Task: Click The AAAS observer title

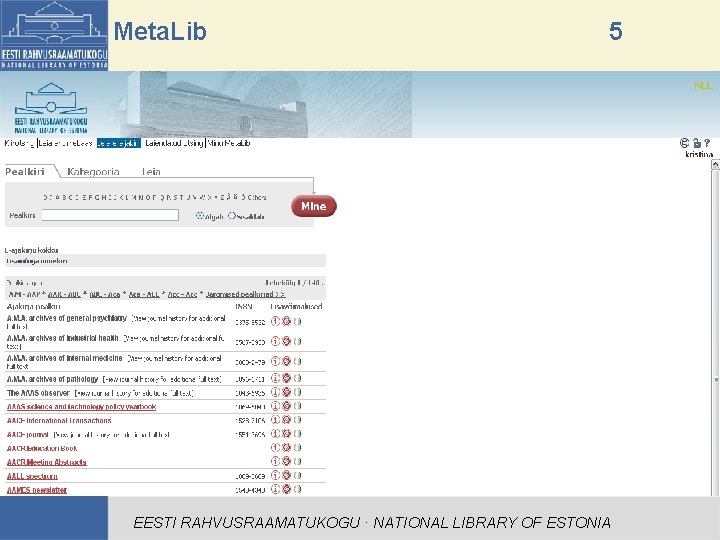Action: click(x=38, y=393)
